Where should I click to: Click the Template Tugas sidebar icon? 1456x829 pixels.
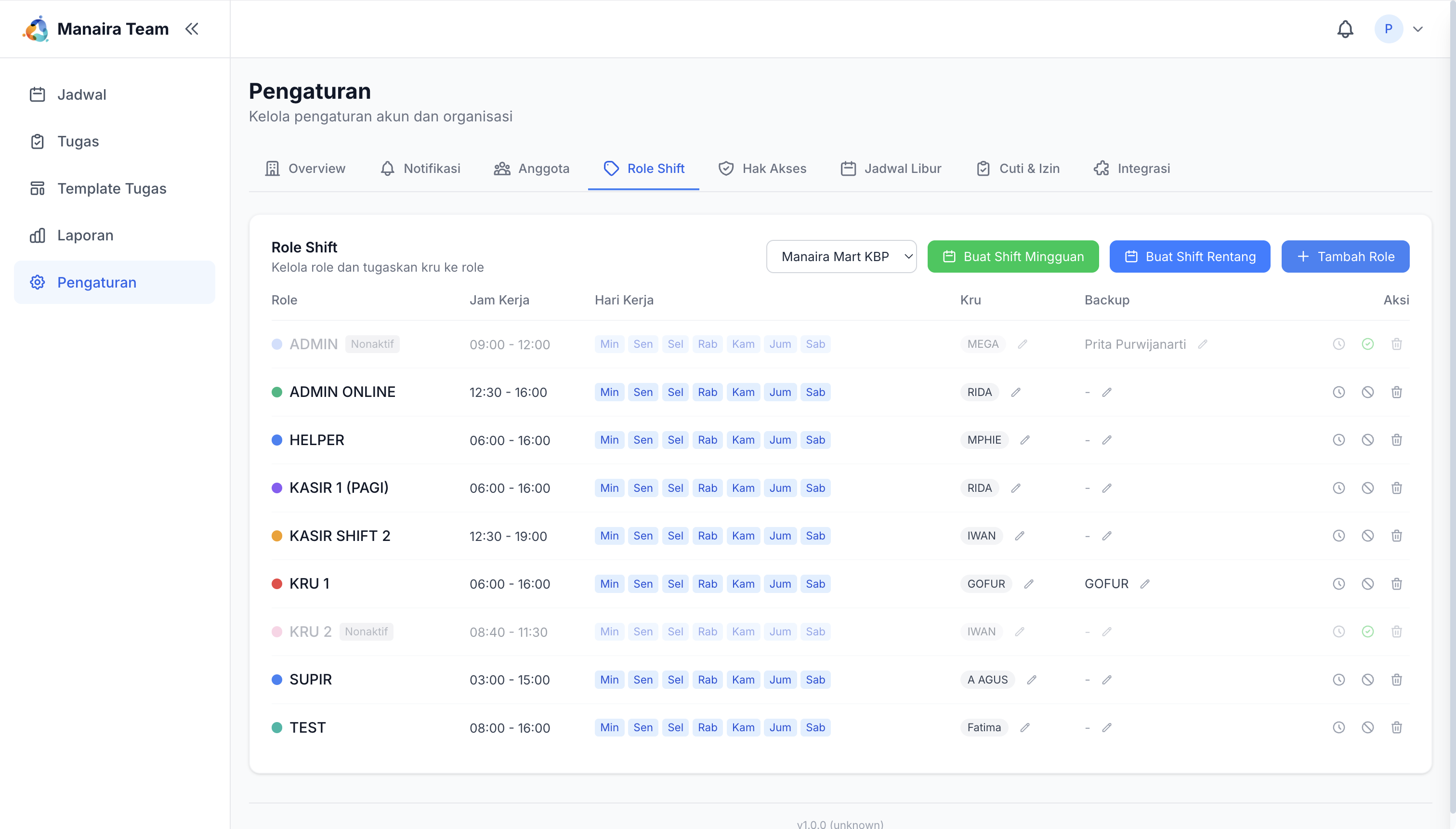click(37, 188)
